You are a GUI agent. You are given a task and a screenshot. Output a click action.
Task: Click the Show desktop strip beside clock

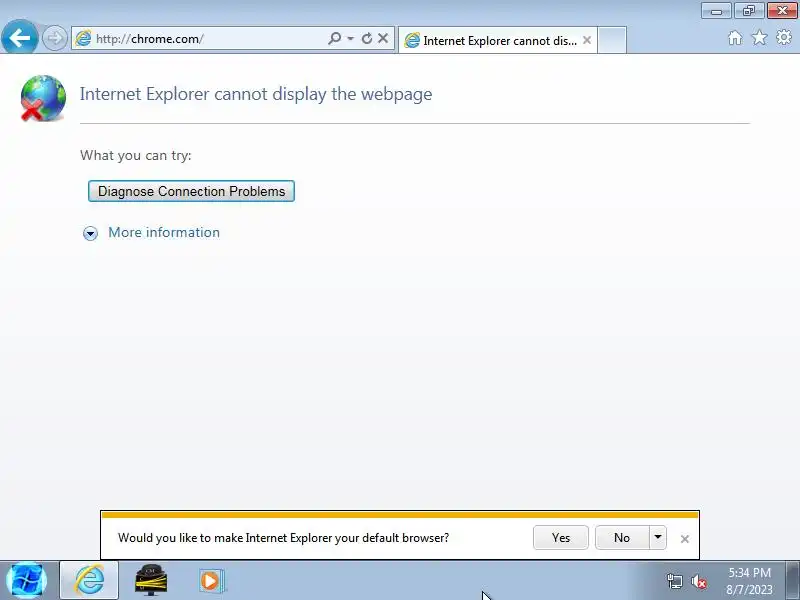click(x=793, y=581)
